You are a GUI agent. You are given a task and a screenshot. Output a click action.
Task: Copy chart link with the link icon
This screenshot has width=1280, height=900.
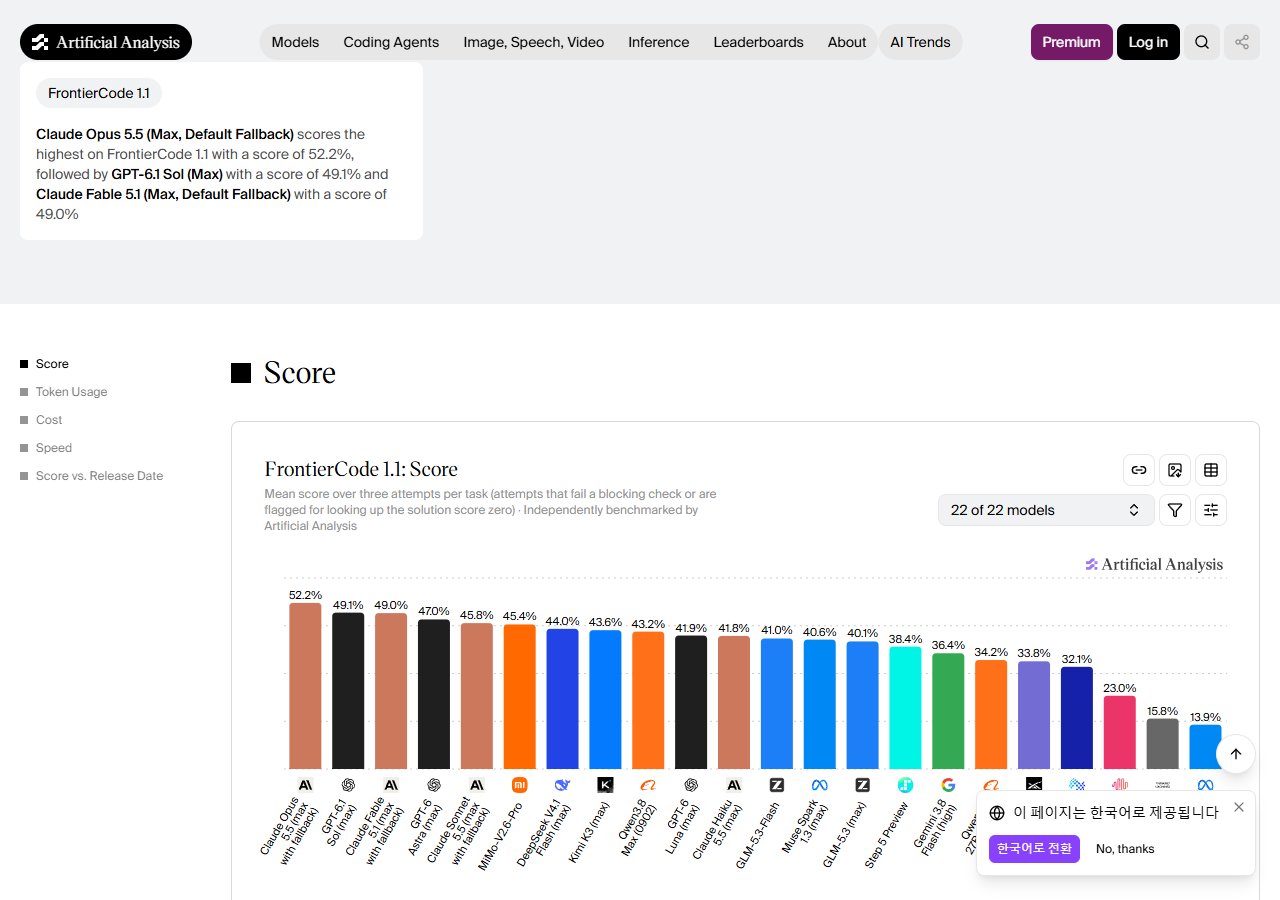click(x=1139, y=470)
